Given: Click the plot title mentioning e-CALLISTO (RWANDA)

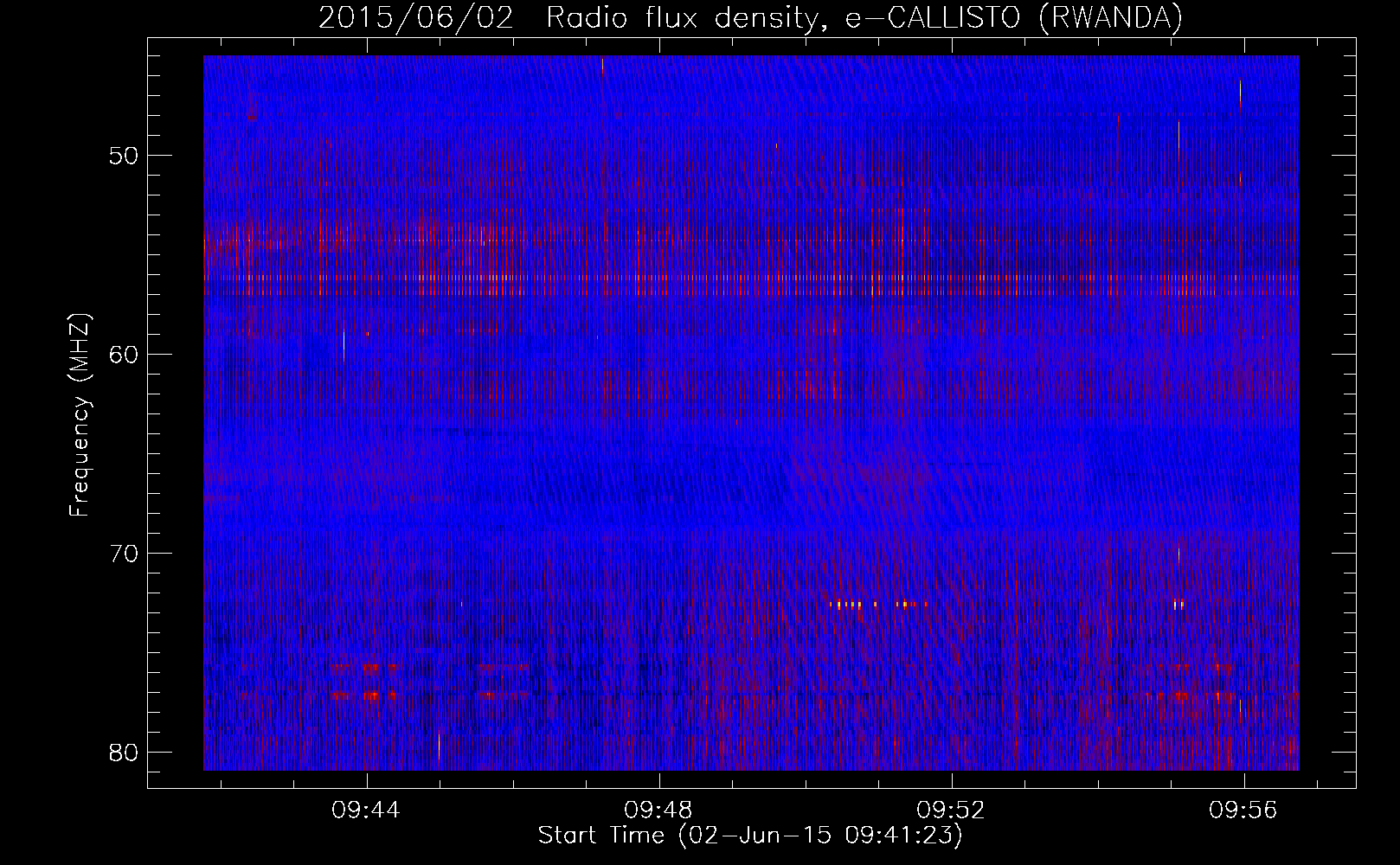Looking at the screenshot, I should tap(750, 17).
